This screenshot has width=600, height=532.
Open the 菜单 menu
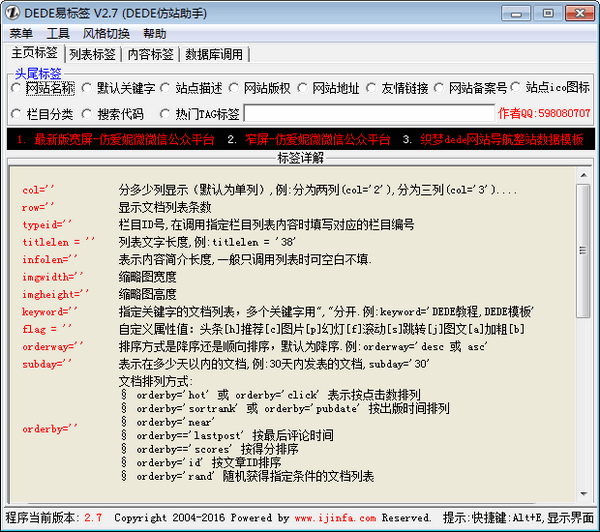click(21, 34)
